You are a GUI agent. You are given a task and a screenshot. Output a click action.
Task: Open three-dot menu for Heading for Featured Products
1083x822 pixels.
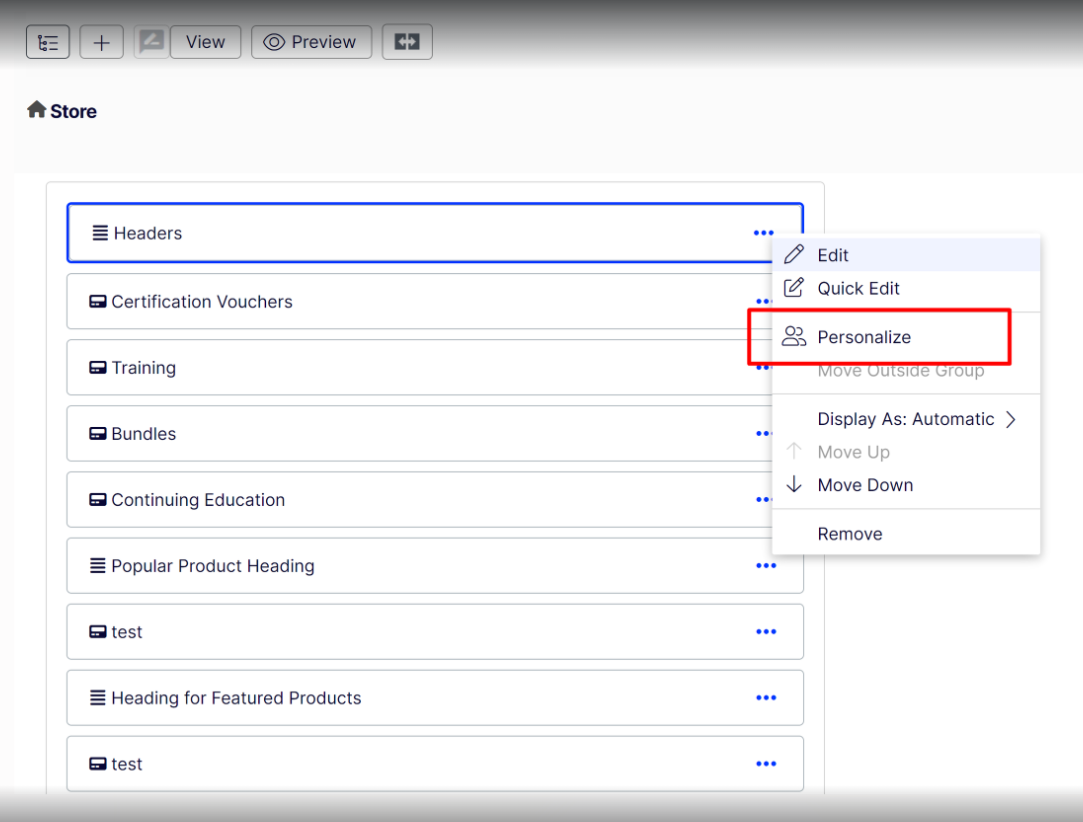[766, 698]
